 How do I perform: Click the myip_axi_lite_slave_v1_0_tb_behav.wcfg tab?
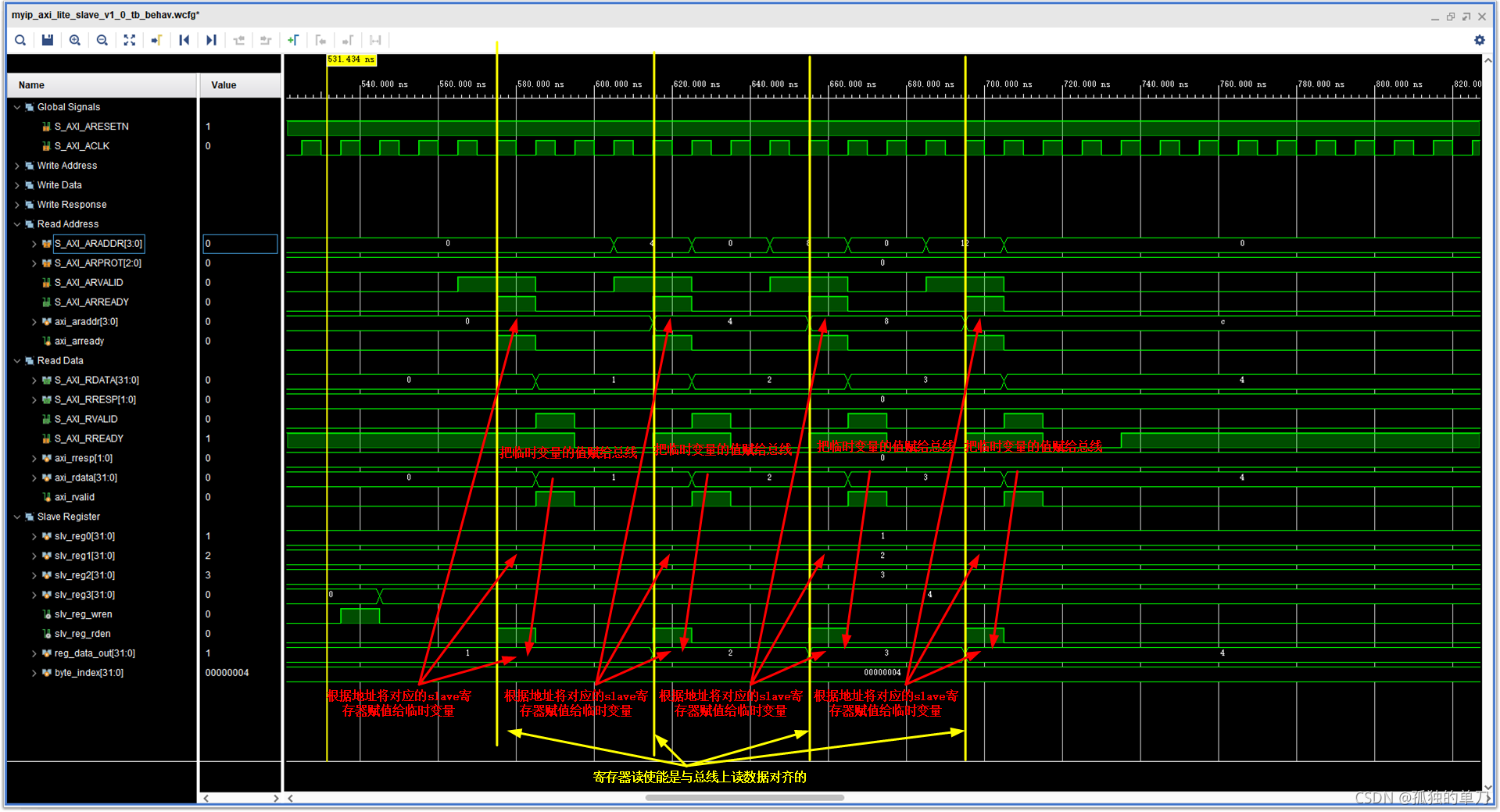(106, 15)
